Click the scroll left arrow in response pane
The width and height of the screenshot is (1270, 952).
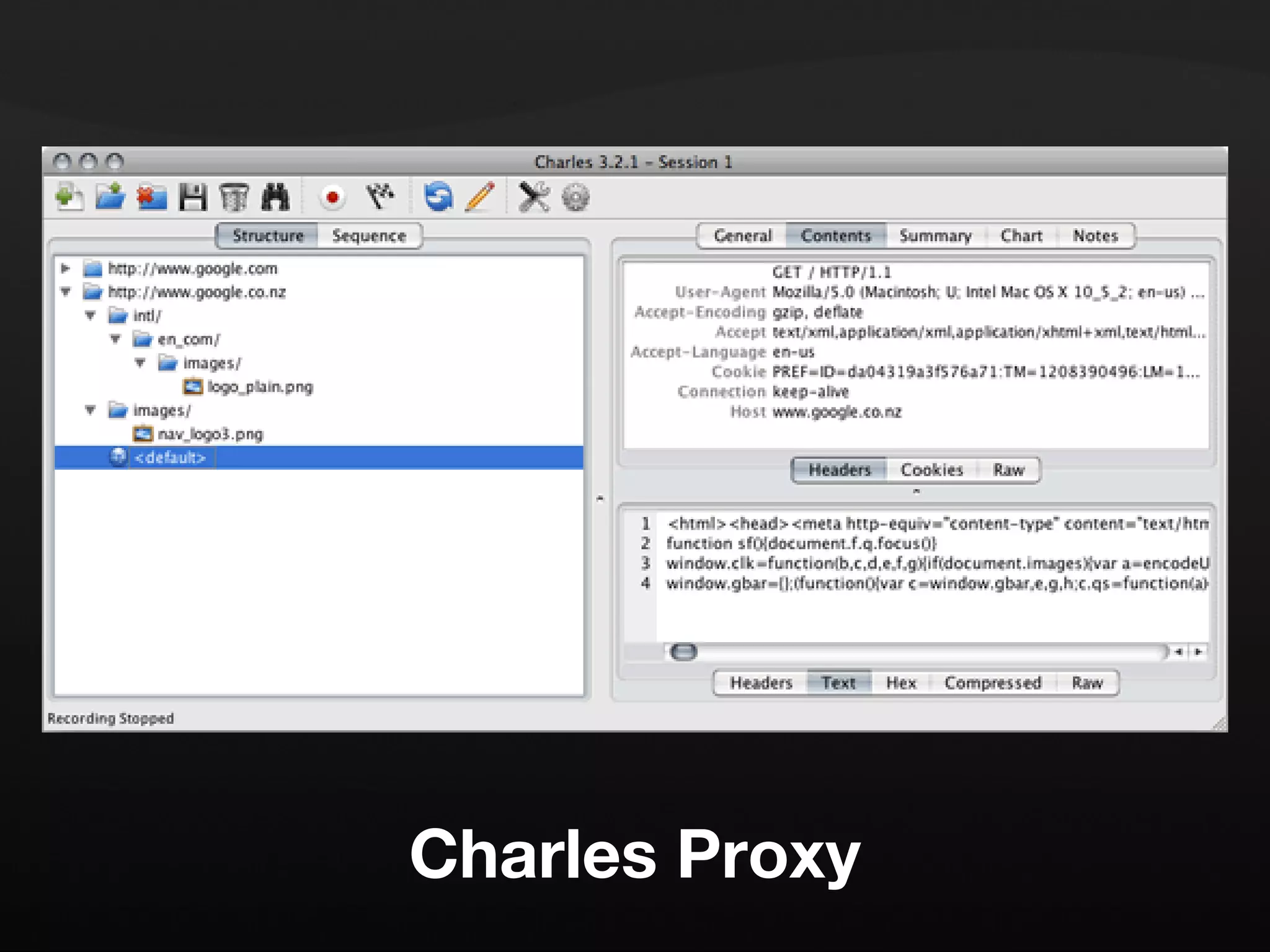1178,652
